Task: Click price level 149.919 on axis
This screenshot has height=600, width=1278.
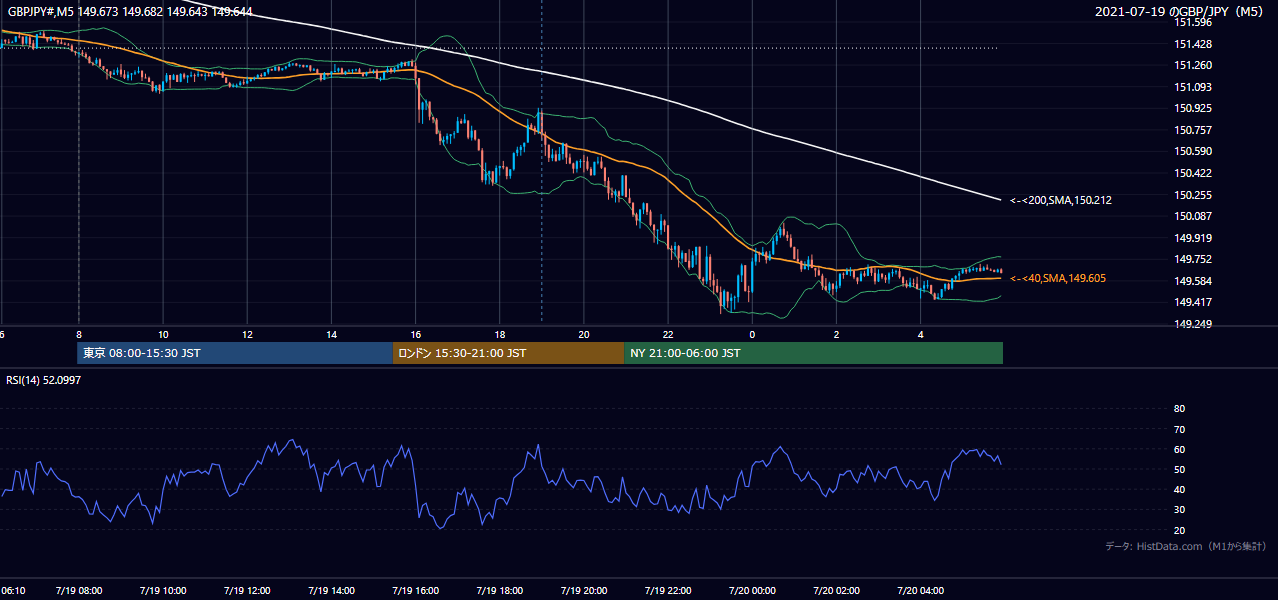Action: (1192, 238)
